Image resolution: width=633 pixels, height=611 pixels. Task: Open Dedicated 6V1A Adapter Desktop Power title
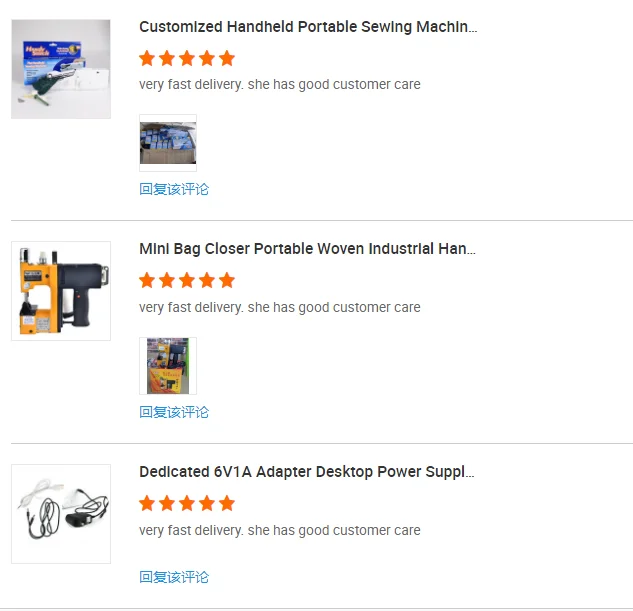coord(306,472)
